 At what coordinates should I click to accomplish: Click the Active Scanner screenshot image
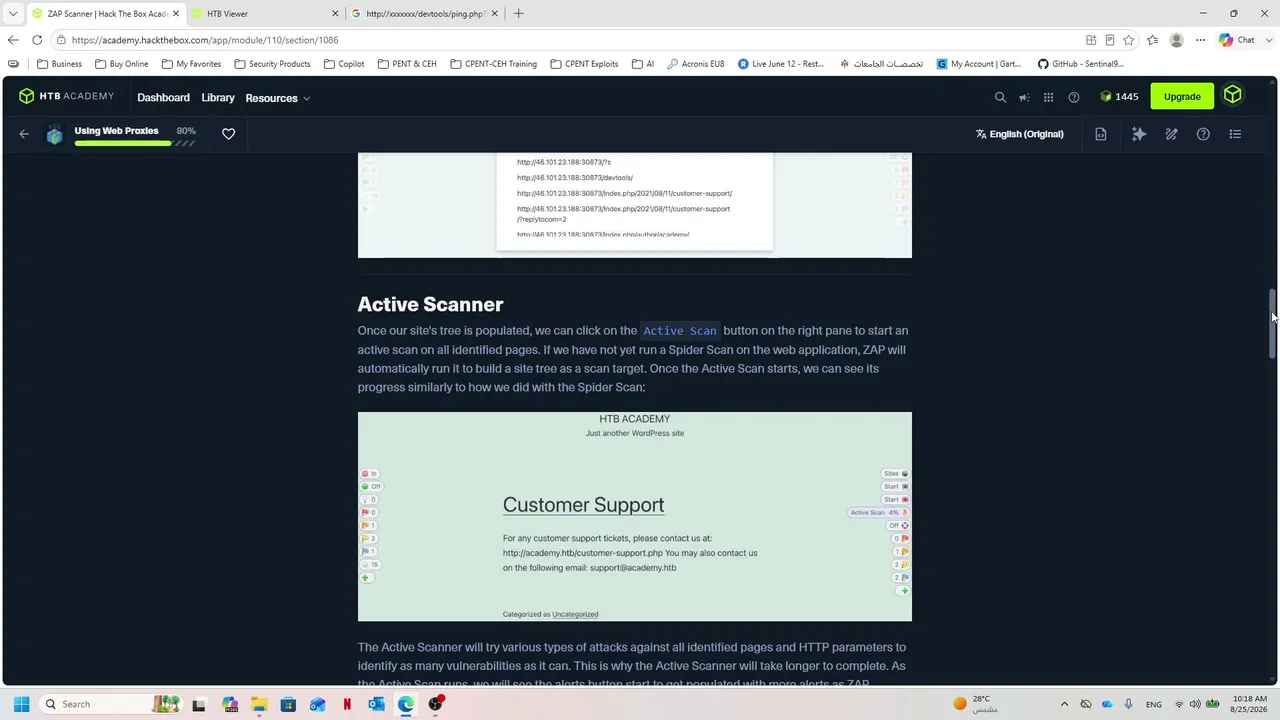click(635, 516)
